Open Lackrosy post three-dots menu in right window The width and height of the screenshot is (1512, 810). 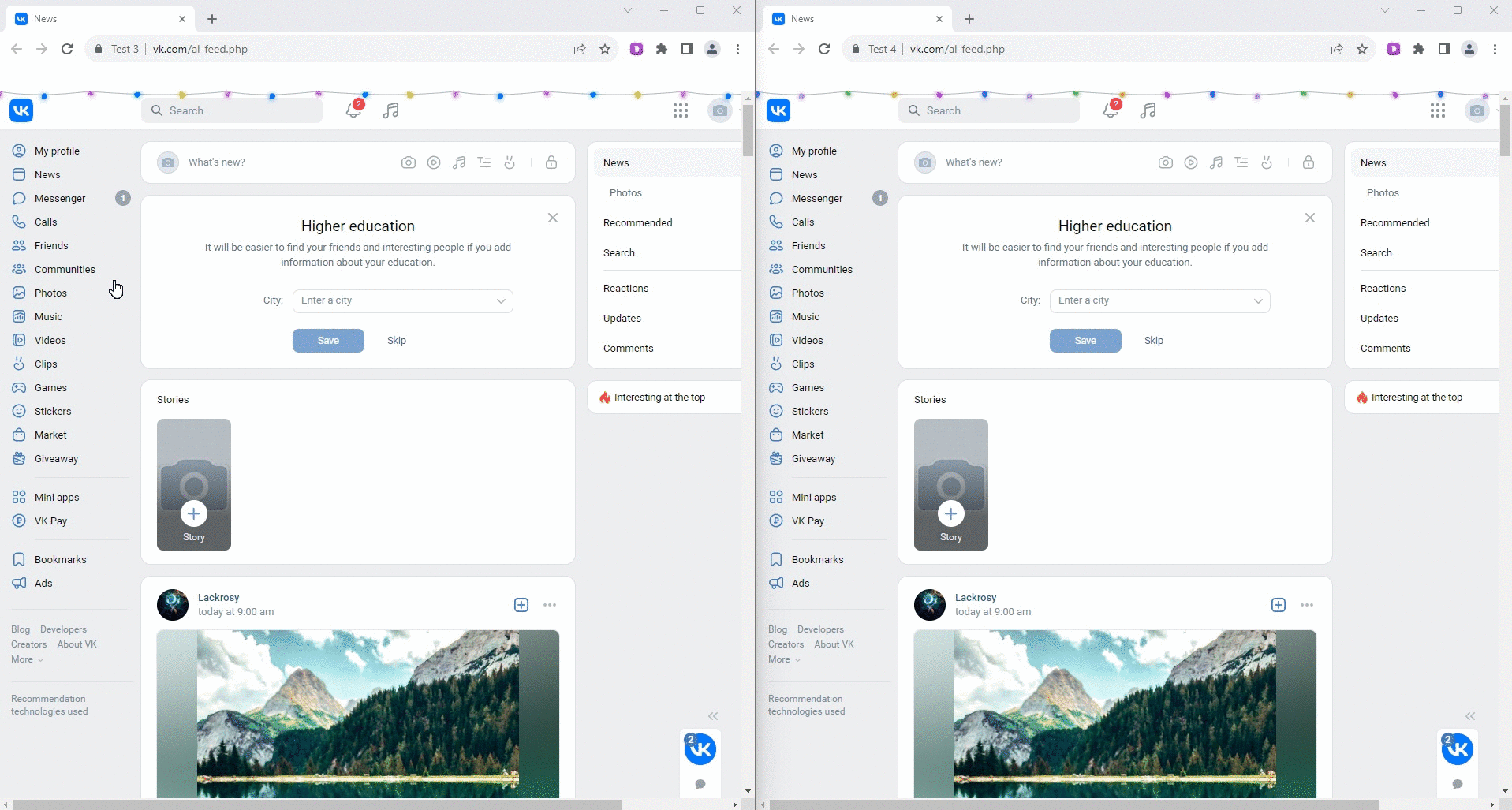tap(1307, 605)
